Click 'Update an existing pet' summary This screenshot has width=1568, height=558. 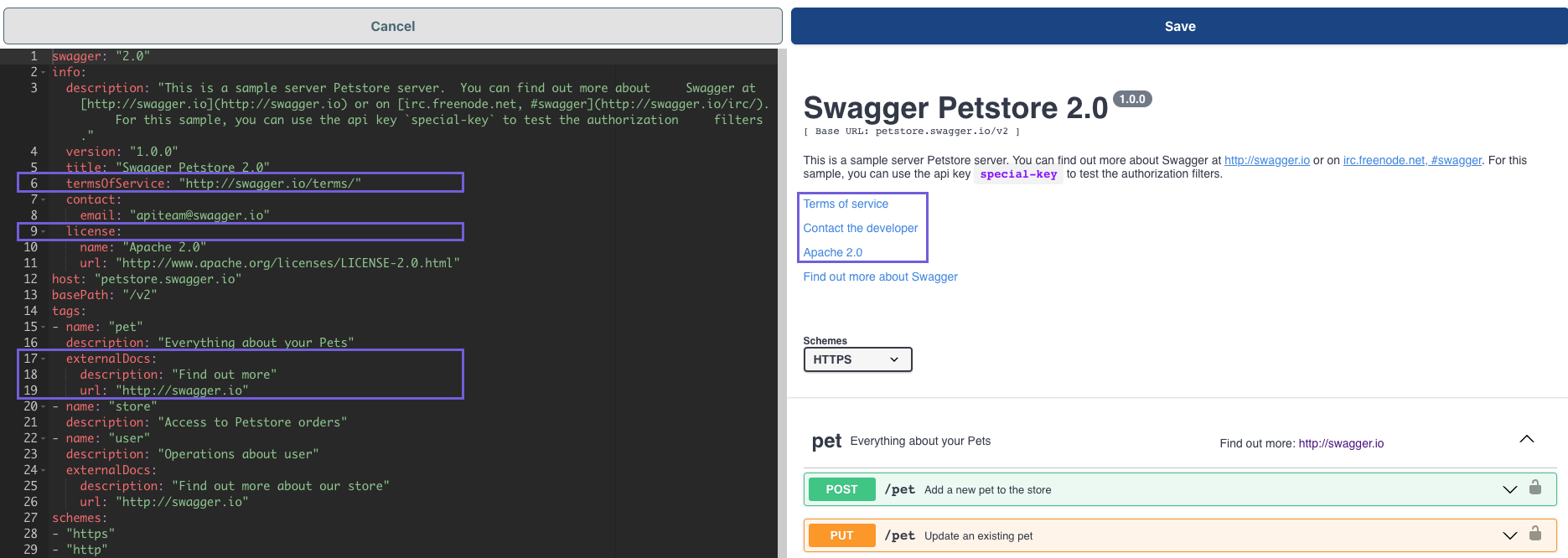tap(978, 536)
